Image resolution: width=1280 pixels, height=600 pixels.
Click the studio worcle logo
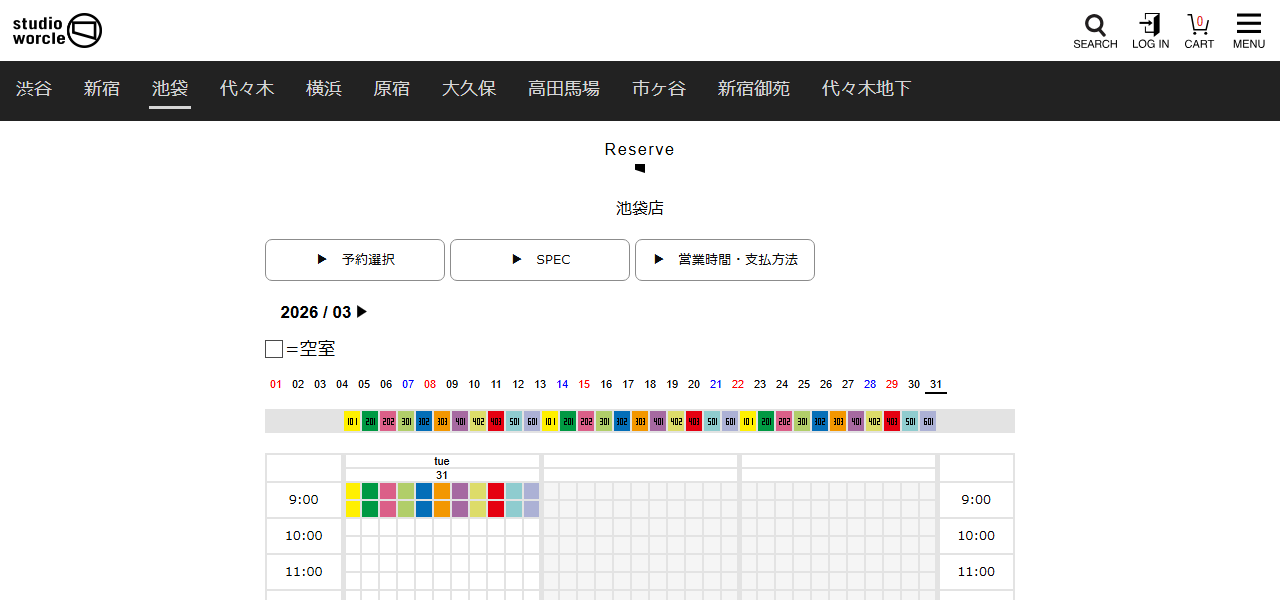point(57,30)
